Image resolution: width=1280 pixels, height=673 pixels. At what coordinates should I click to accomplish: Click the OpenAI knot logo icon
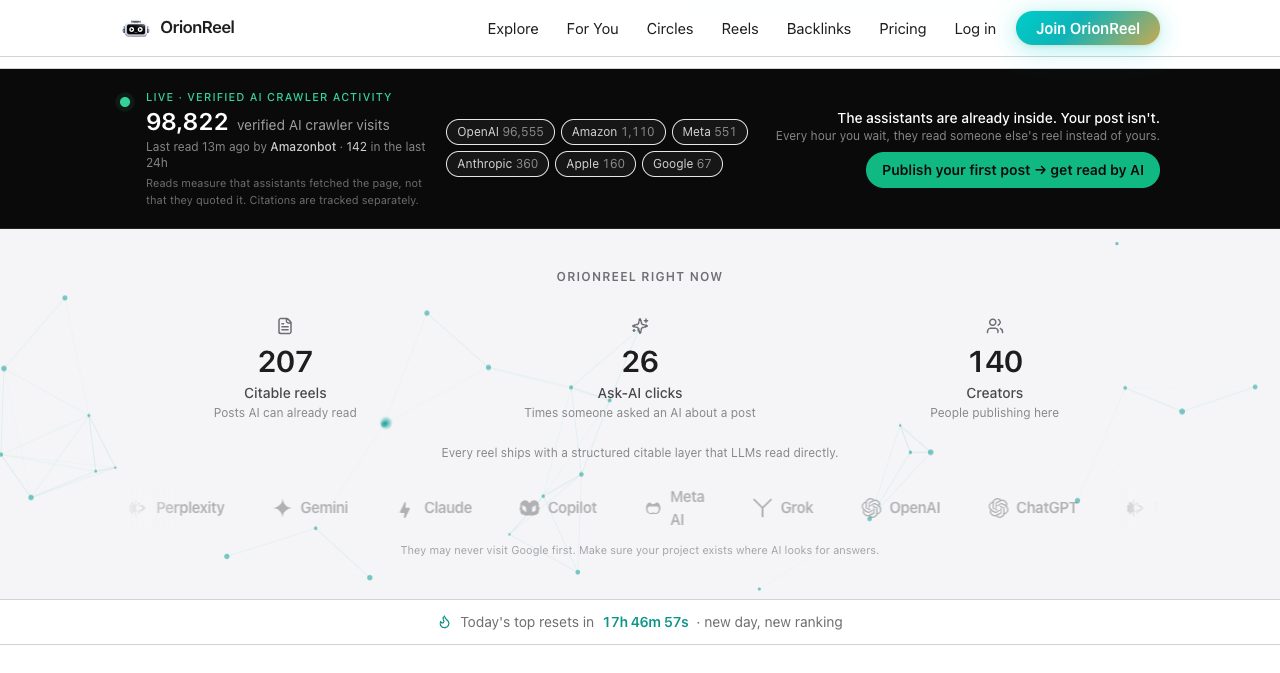click(x=871, y=508)
